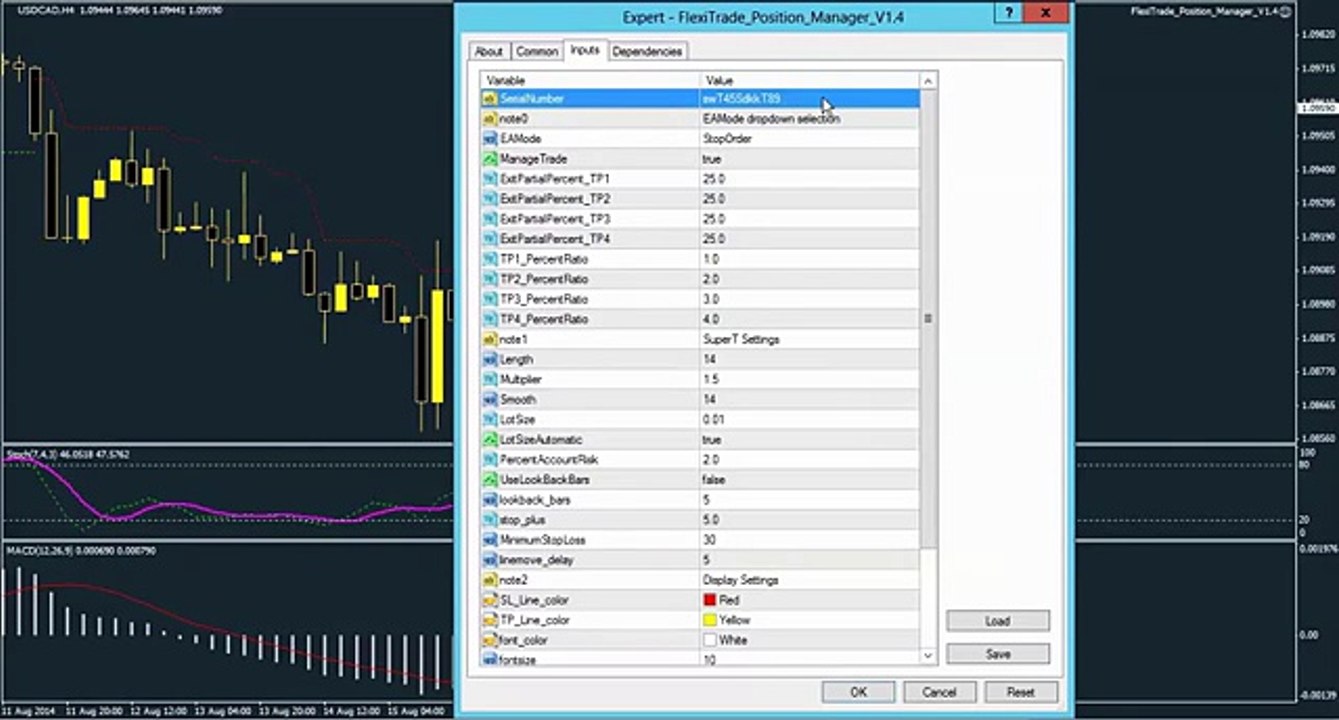1339x720 pixels.
Task: Click the EAMode integer type icon
Action: click(490, 139)
